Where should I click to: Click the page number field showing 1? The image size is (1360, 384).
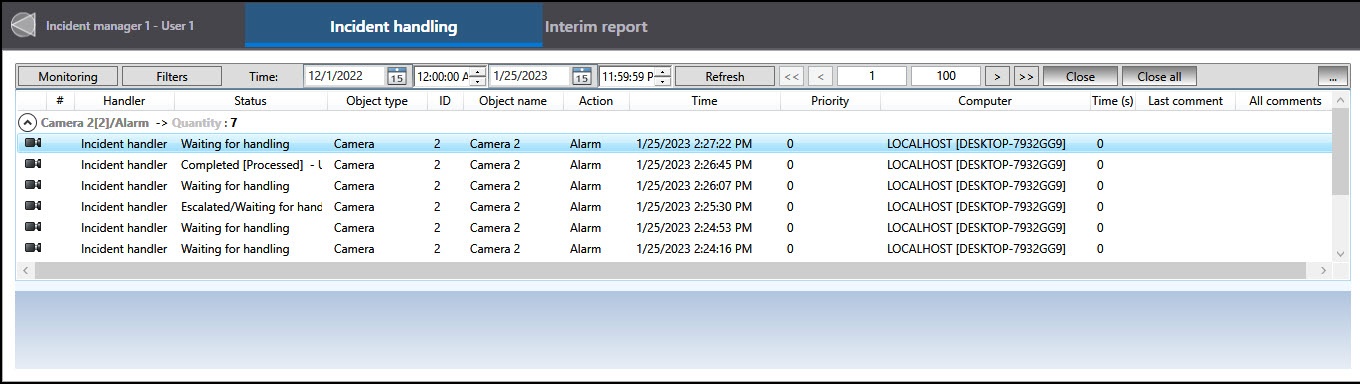click(872, 76)
